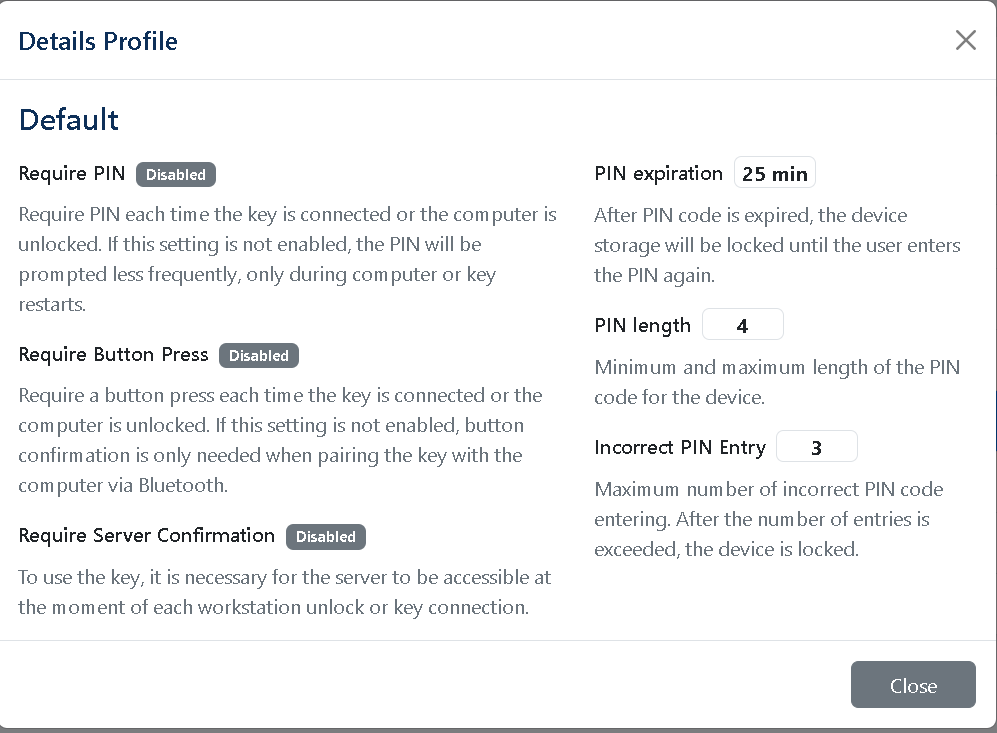The height and width of the screenshot is (733, 997).
Task: Click the Require PIN description paragraph
Action: (x=287, y=259)
